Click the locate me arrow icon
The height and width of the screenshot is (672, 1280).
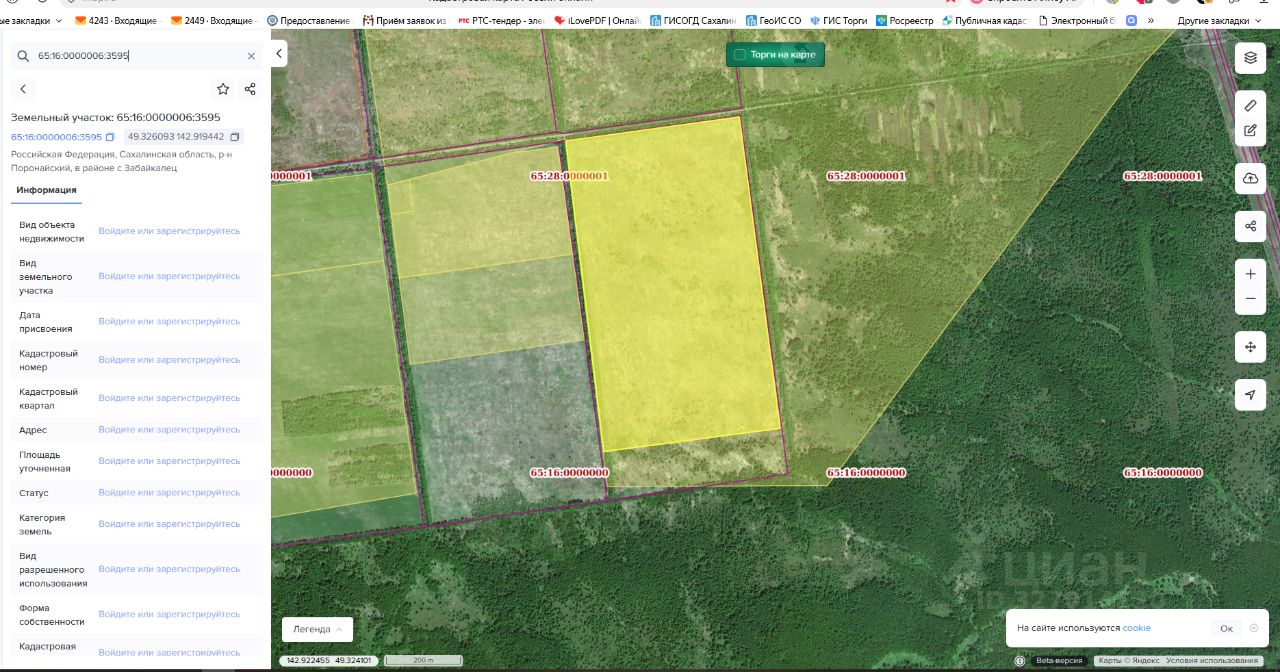[x=1250, y=395]
